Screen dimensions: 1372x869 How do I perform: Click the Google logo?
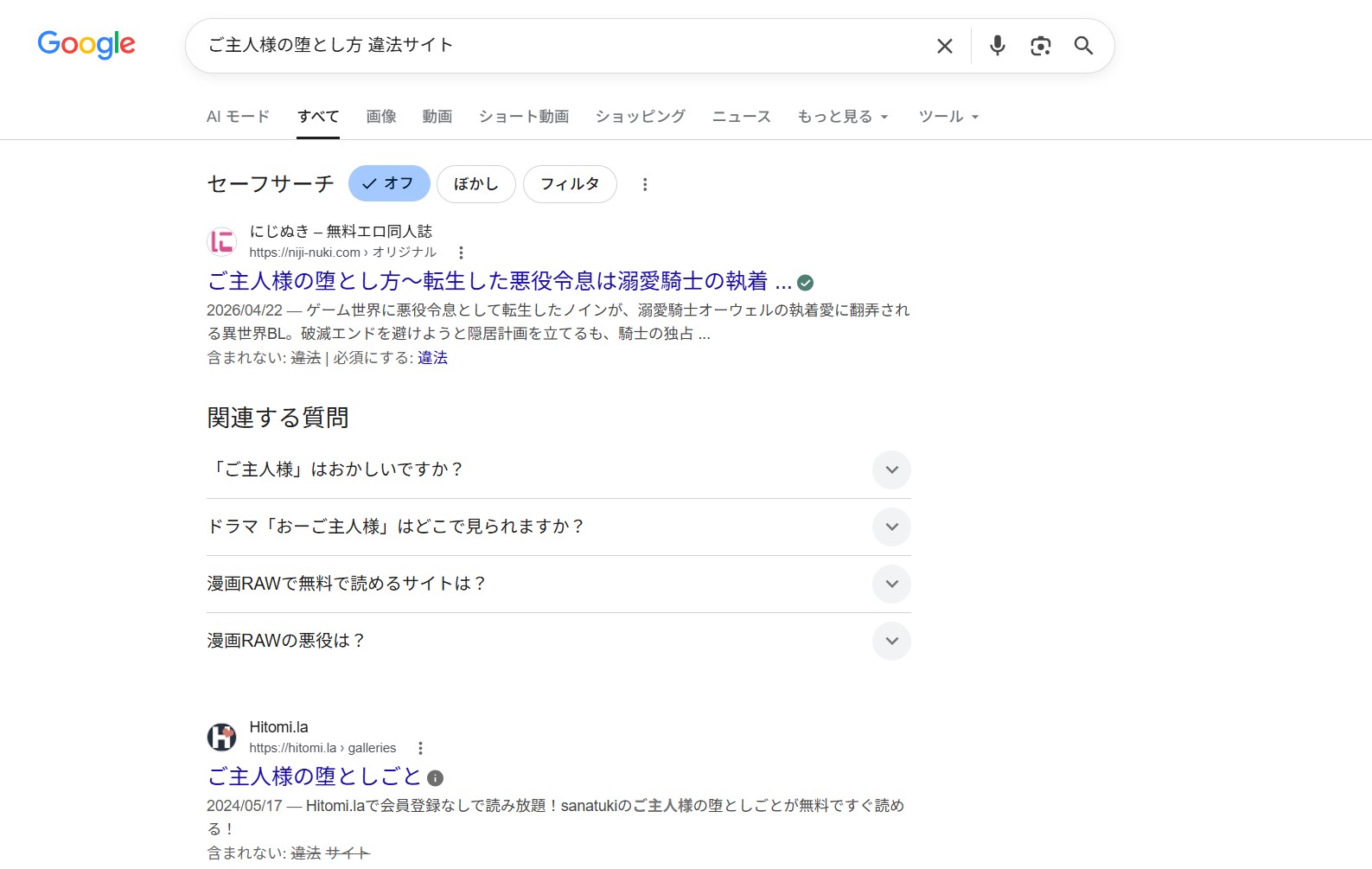[x=86, y=44]
